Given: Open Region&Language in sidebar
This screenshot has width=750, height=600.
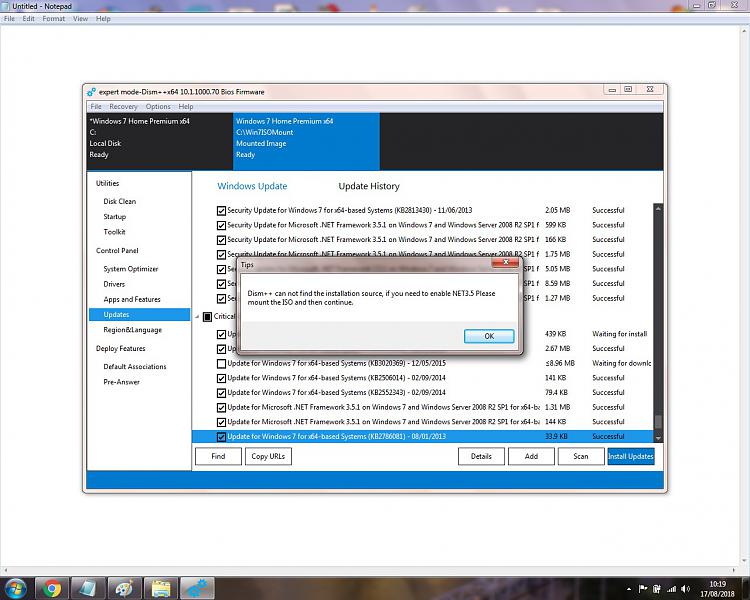Looking at the screenshot, I should (x=132, y=330).
